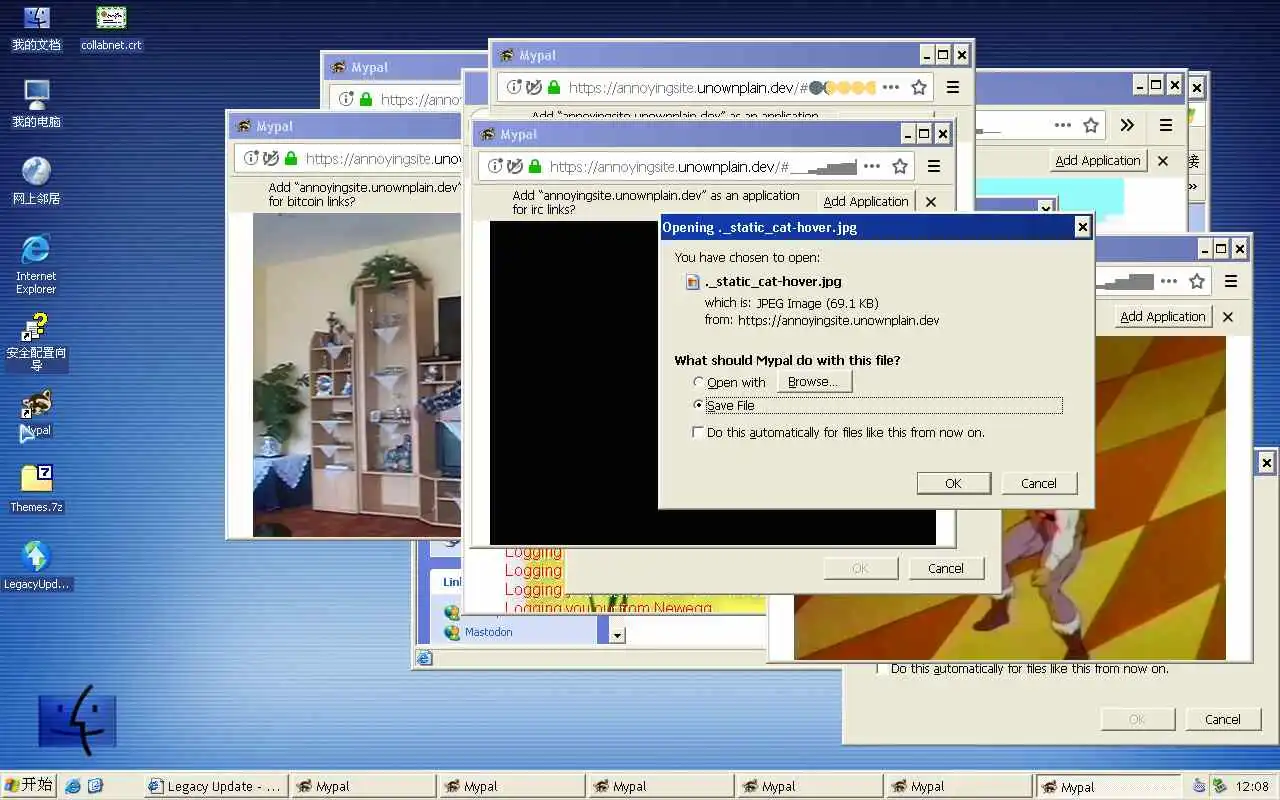Click Browse... button in Opening dialog
Viewport: 1280px width, 800px height.
coord(814,382)
